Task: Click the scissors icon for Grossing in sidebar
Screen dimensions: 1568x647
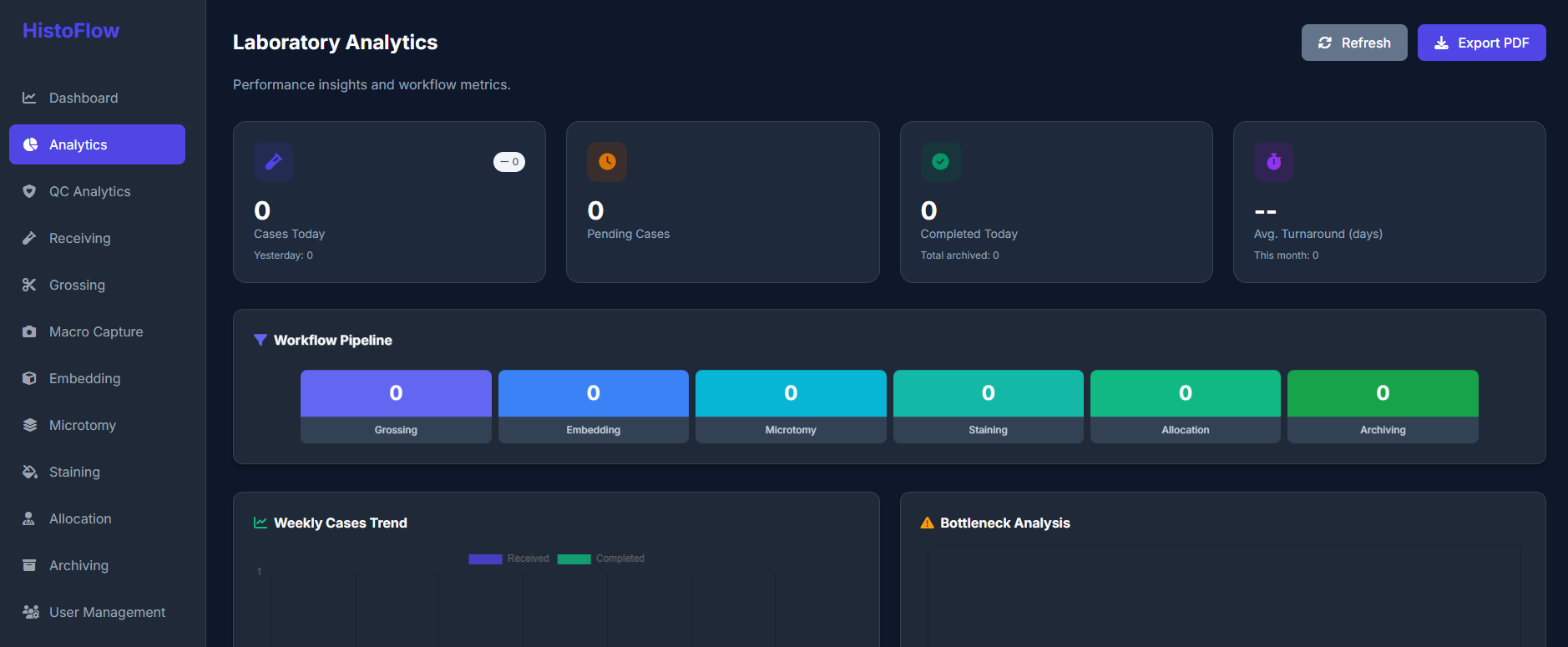Action: tap(29, 285)
